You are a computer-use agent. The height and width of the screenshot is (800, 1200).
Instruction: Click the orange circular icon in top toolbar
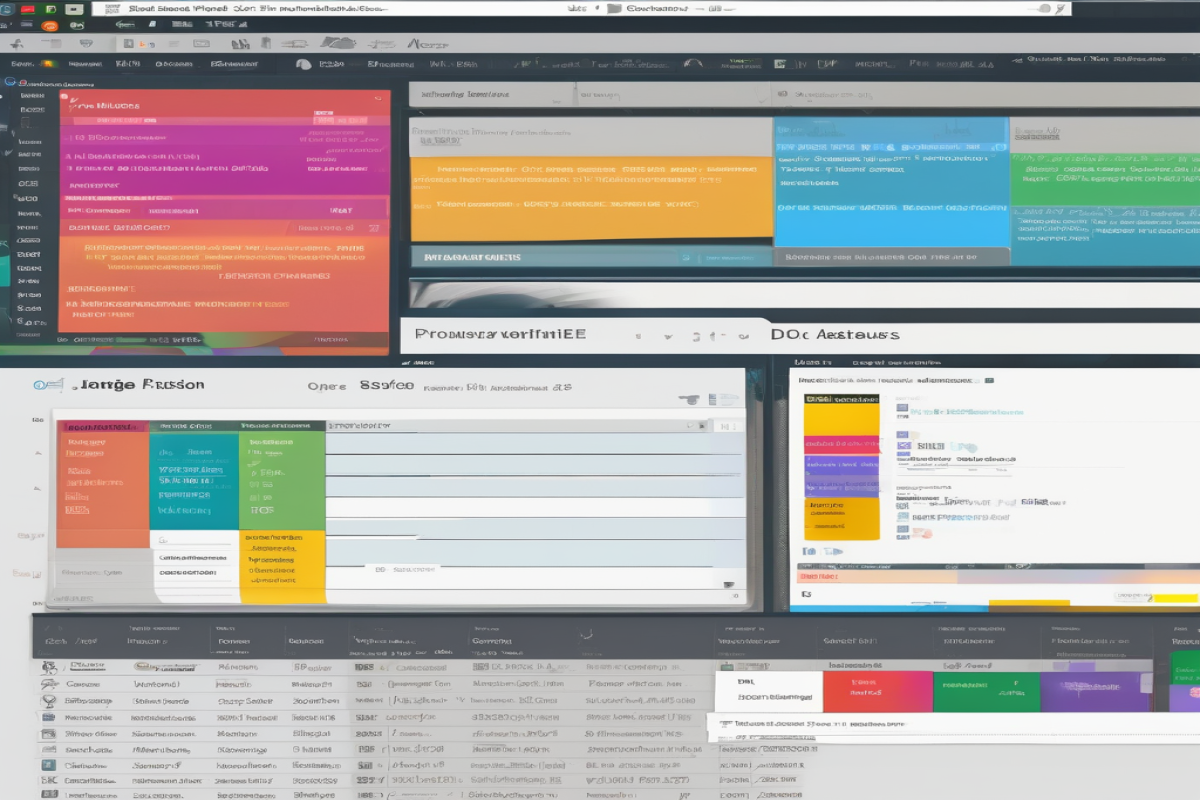(48, 25)
